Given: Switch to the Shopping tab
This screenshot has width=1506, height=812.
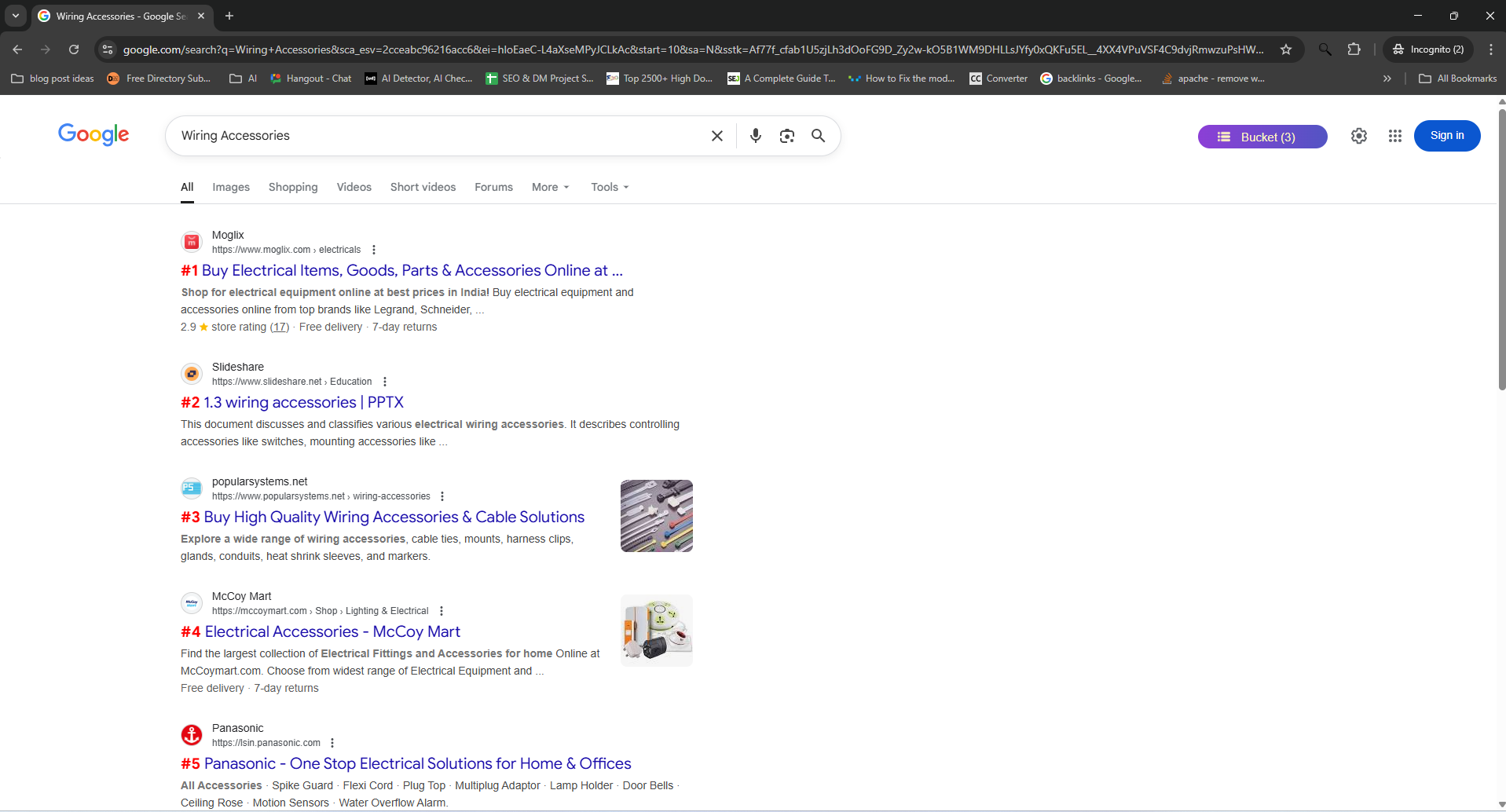Looking at the screenshot, I should tap(293, 187).
